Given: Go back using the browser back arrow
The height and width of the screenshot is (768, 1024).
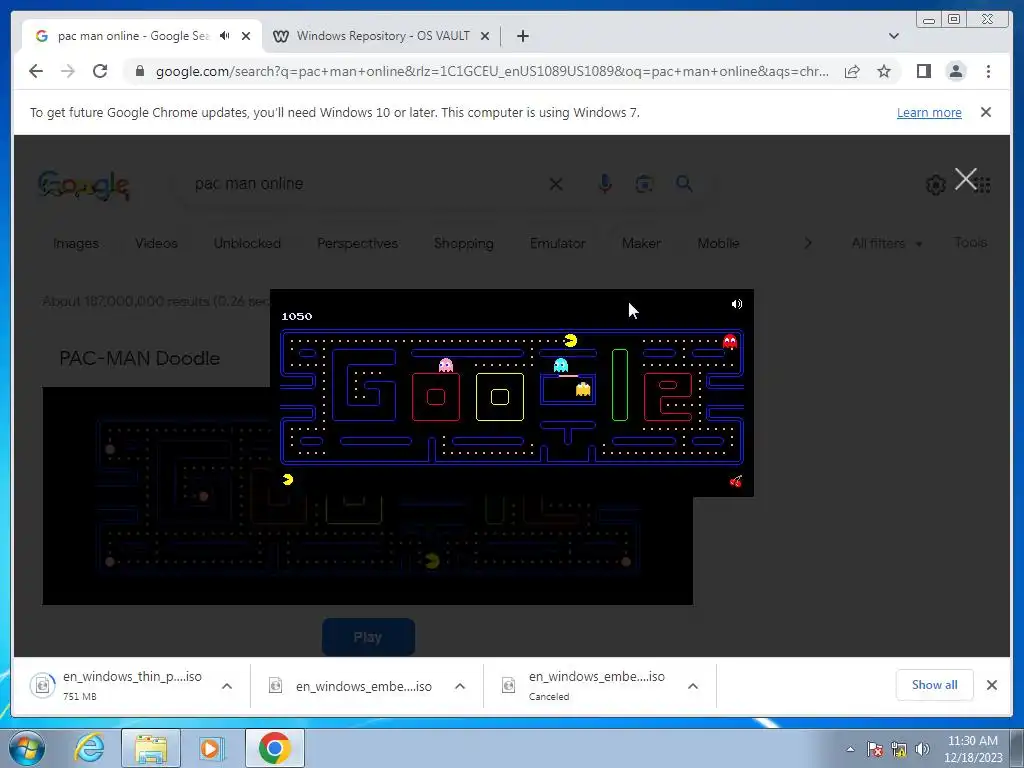Looking at the screenshot, I should pyautogui.click(x=36, y=71).
